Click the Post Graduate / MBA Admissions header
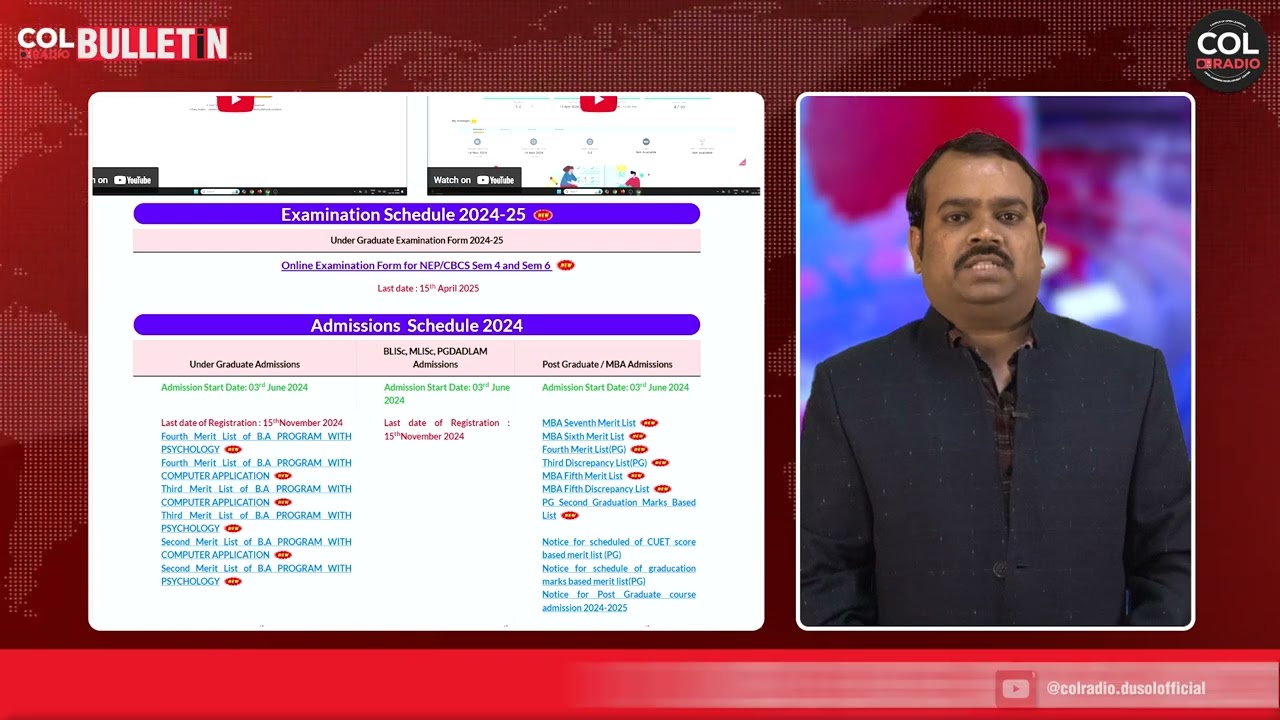The height and width of the screenshot is (720, 1280). [607, 364]
